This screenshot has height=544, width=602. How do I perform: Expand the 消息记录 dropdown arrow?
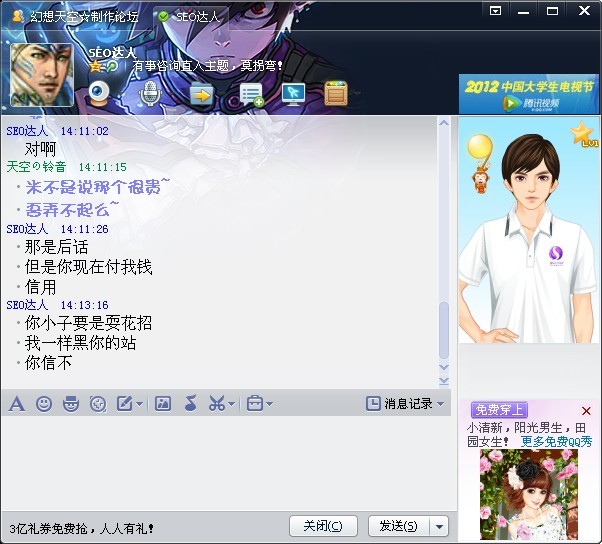441,404
